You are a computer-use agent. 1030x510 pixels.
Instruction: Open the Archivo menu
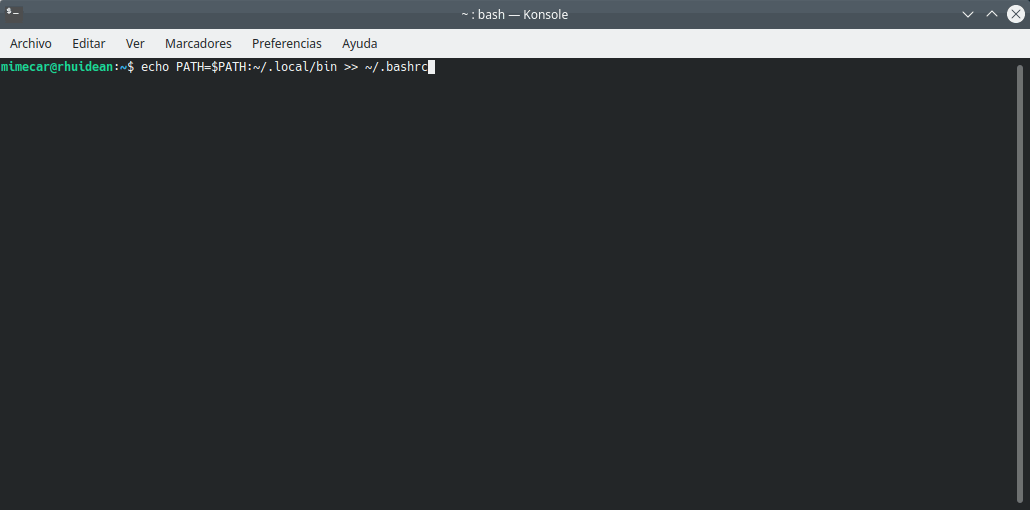pyautogui.click(x=31, y=43)
